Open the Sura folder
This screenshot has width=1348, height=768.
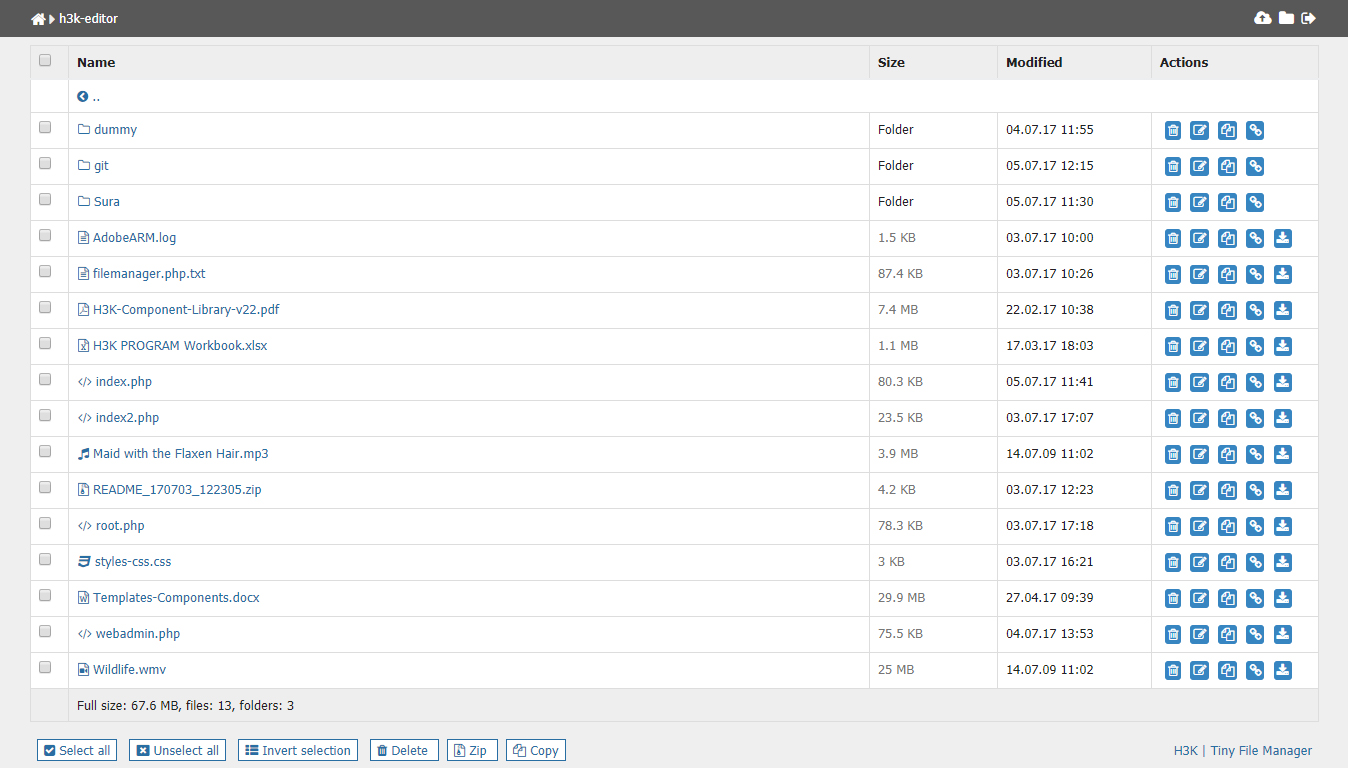(x=106, y=201)
